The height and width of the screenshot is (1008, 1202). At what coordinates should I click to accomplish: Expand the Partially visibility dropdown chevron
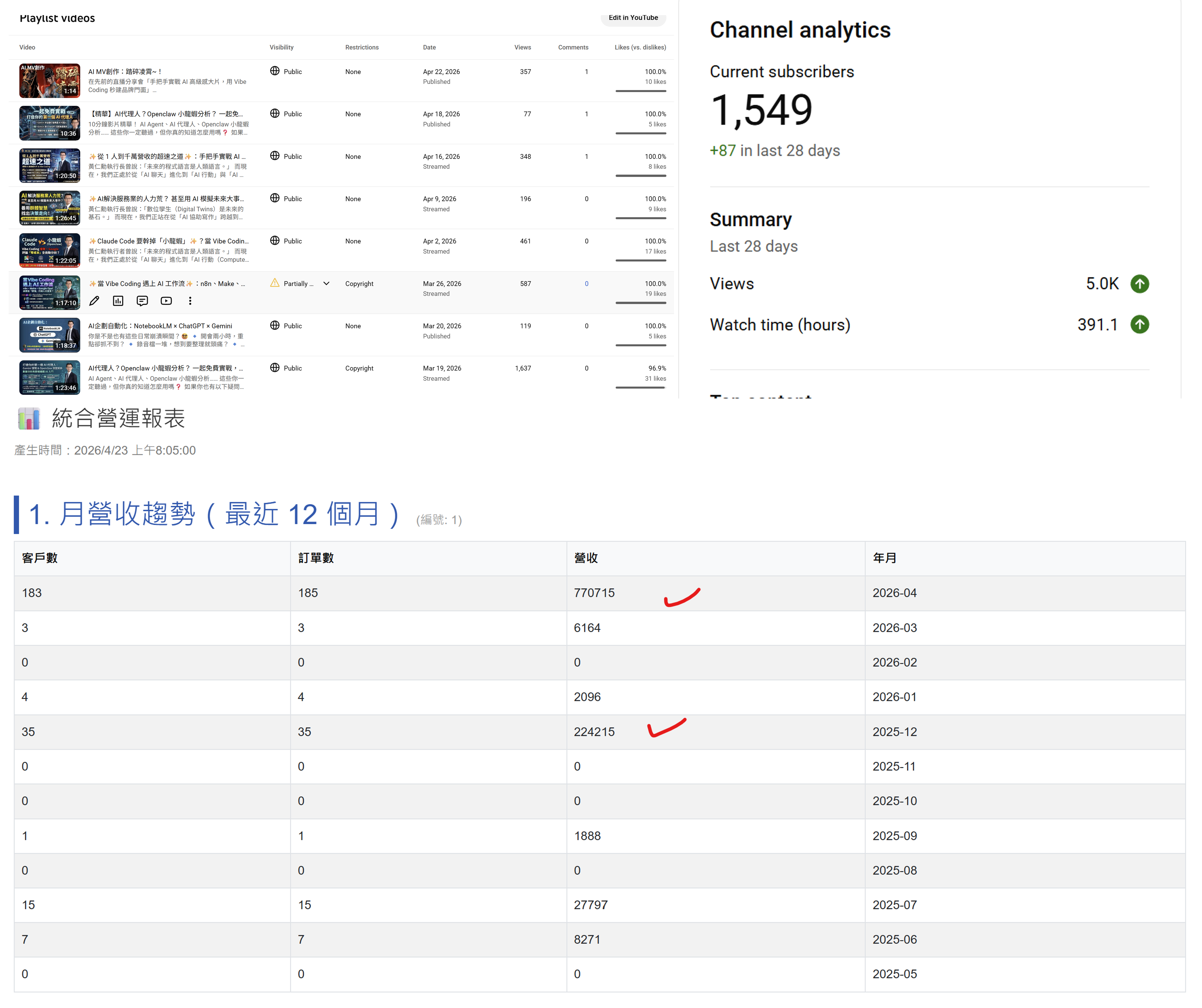point(327,284)
